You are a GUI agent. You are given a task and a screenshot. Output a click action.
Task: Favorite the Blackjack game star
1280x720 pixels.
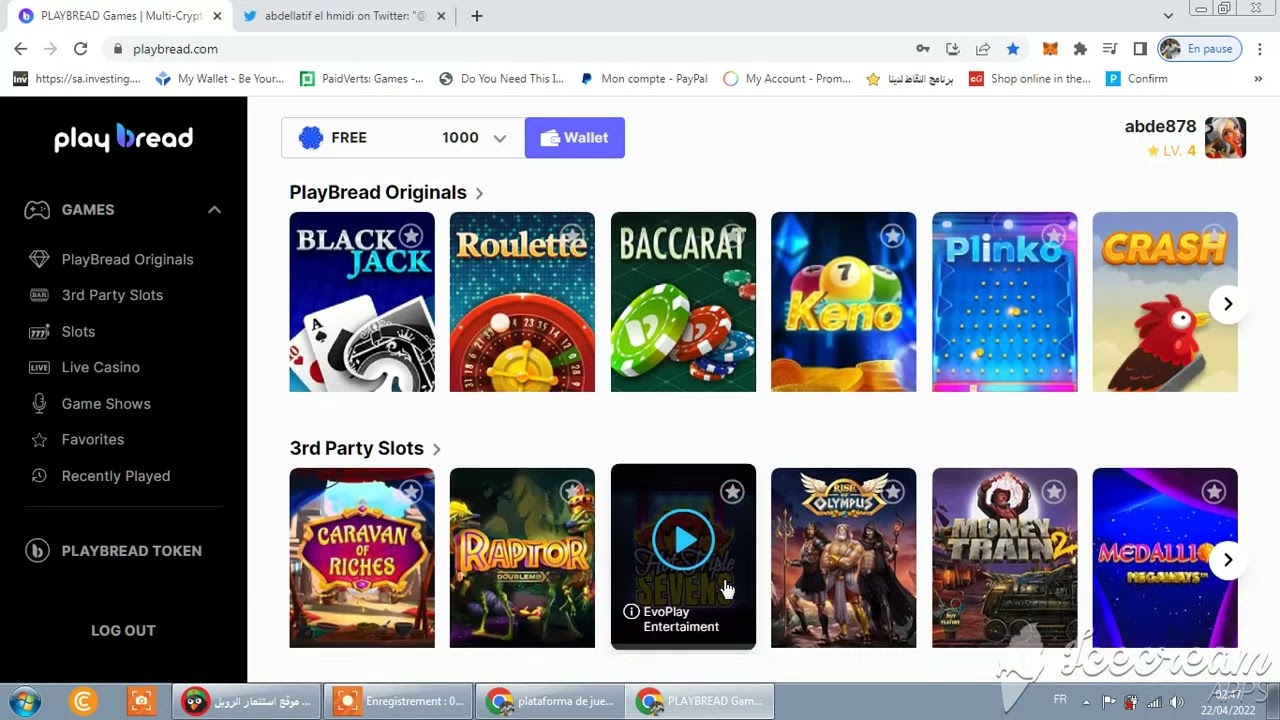pos(411,236)
